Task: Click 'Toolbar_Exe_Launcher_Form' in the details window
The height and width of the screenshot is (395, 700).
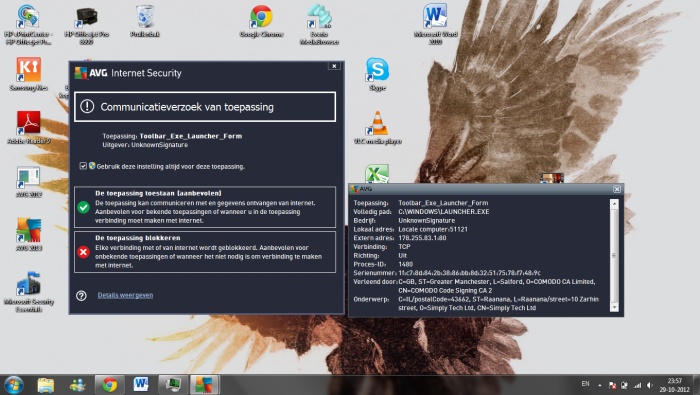Action: point(443,203)
